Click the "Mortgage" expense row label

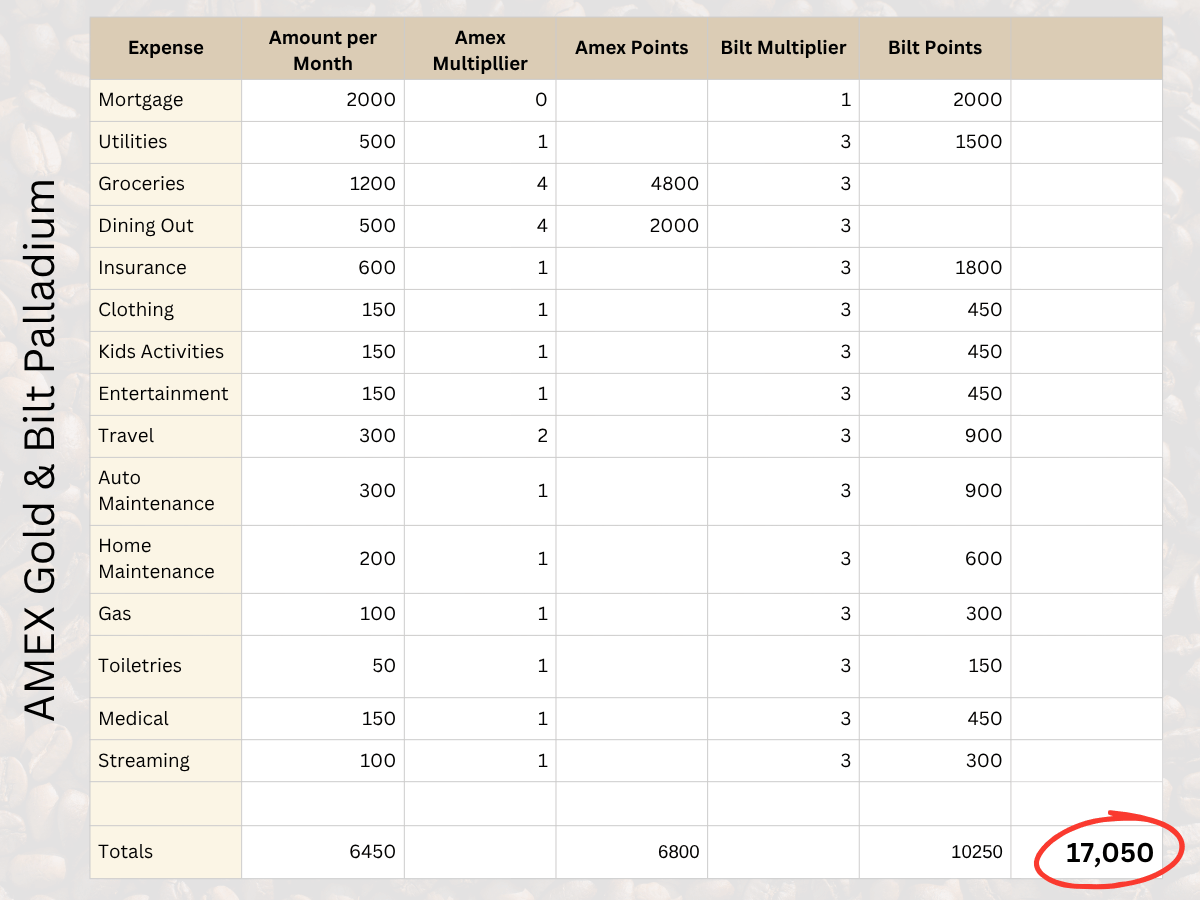[141, 100]
